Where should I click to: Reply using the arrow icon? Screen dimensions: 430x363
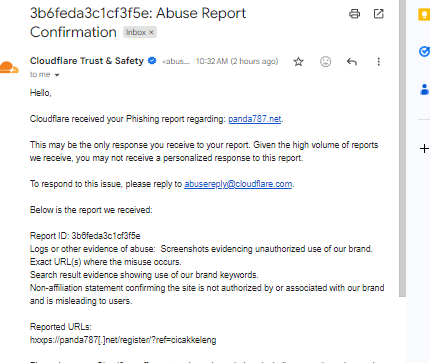(352, 61)
